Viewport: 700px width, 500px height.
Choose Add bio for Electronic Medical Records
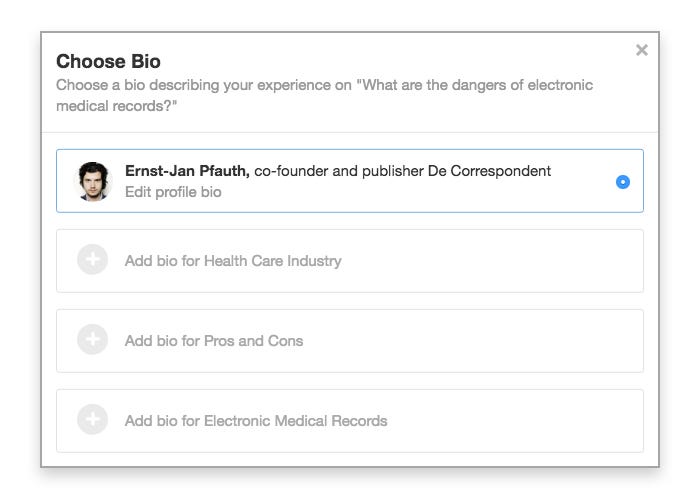tap(350, 421)
